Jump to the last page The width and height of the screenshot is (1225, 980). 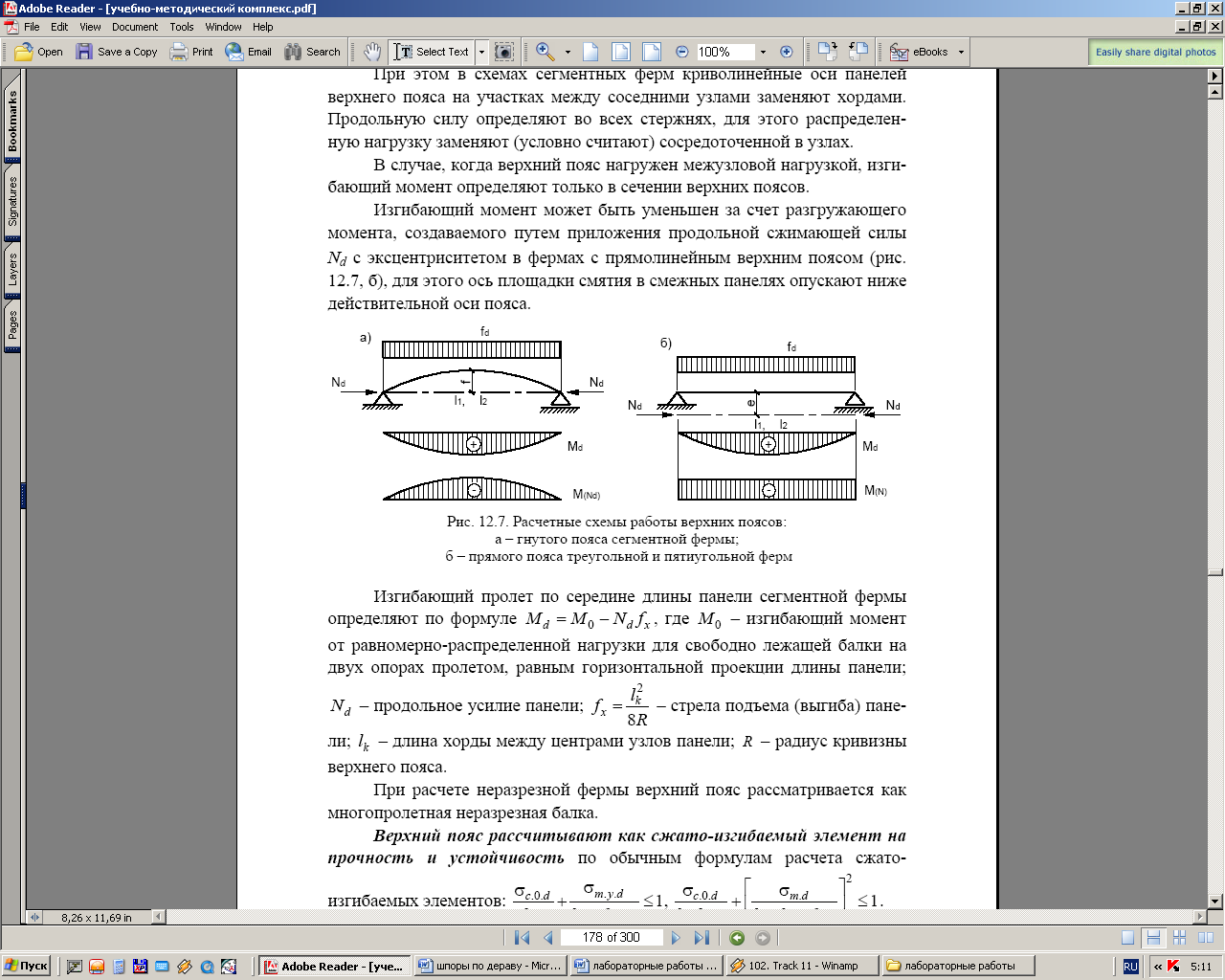click(x=702, y=938)
